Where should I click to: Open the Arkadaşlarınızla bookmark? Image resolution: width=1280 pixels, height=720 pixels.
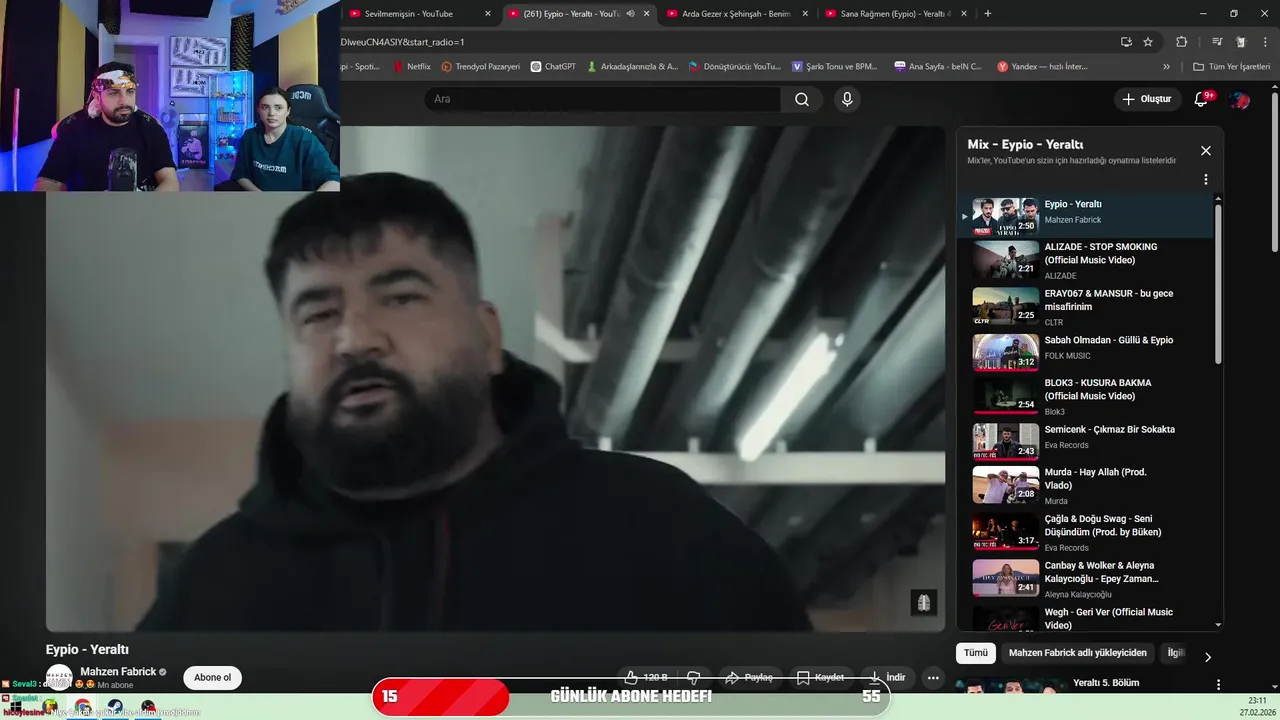coord(632,67)
